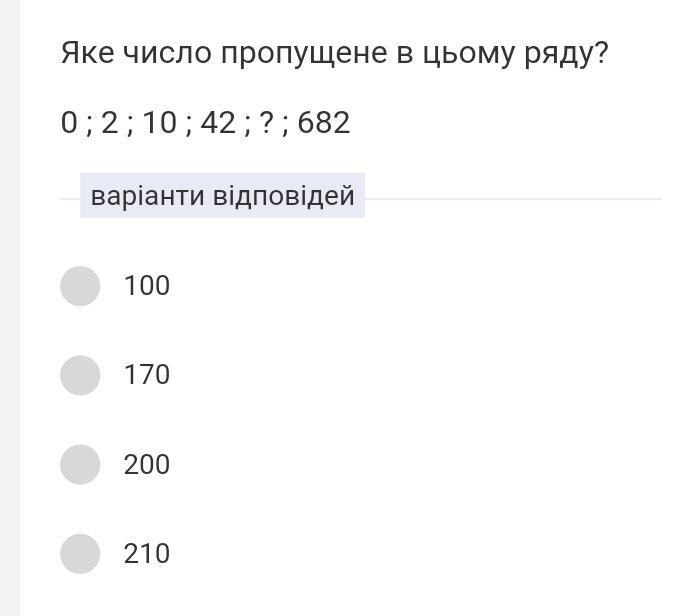This screenshot has height=616, width=687.
Task: Select the radio button for answer 170
Action: 80,375
